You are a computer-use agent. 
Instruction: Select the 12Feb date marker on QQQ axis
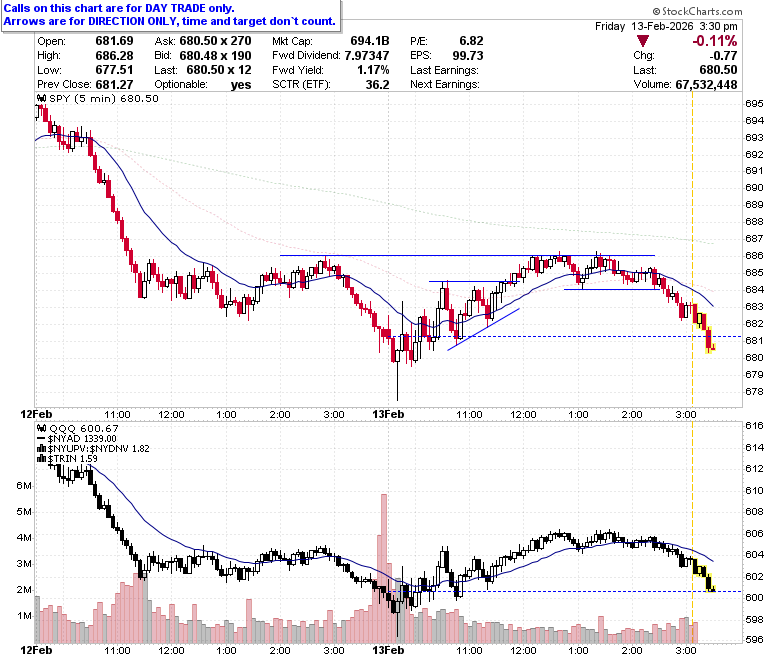(36, 650)
